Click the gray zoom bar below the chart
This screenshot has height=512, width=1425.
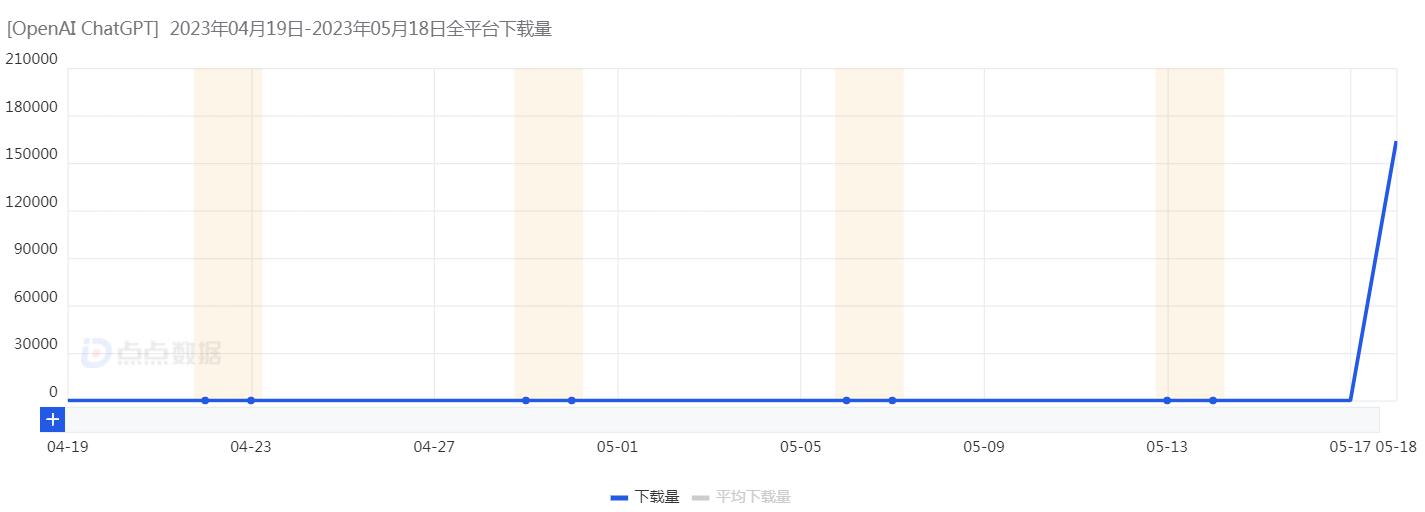[720, 420]
